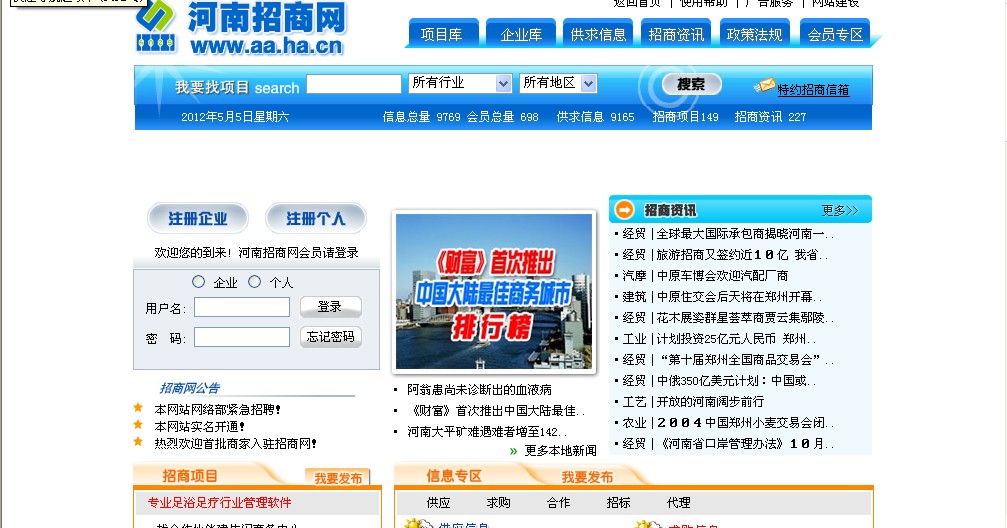Focus the 密码 input field
This screenshot has width=1007, height=528.
click(x=242, y=337)
